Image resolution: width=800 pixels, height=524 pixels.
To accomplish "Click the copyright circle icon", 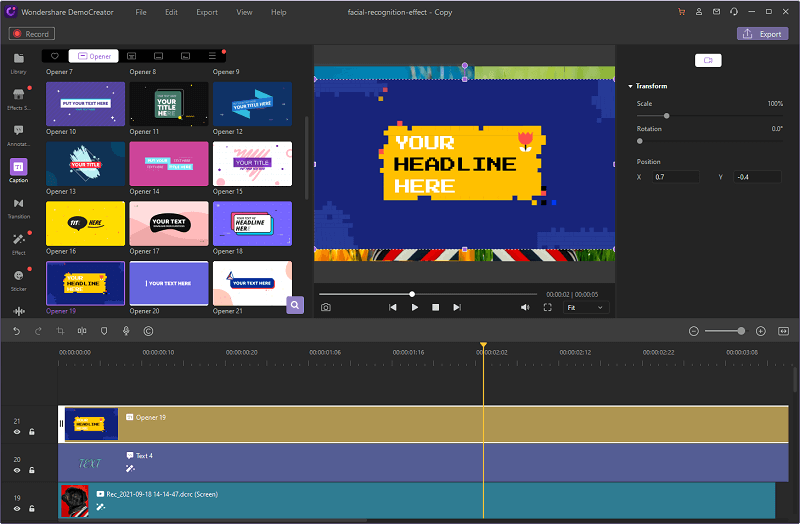I will coord(148,331).
